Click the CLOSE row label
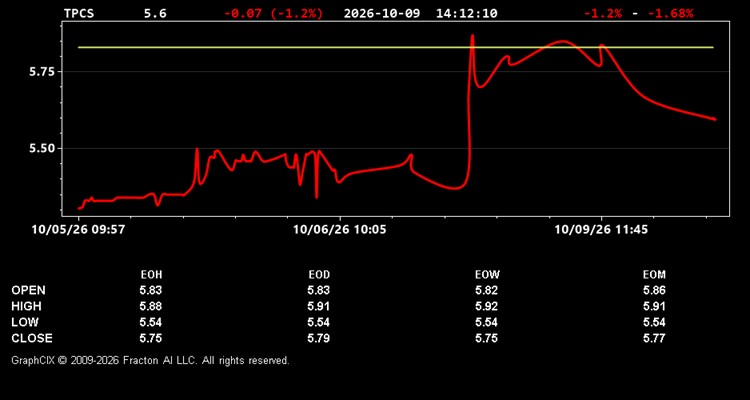Screen dimensions: 750x400 click(32, 338)
